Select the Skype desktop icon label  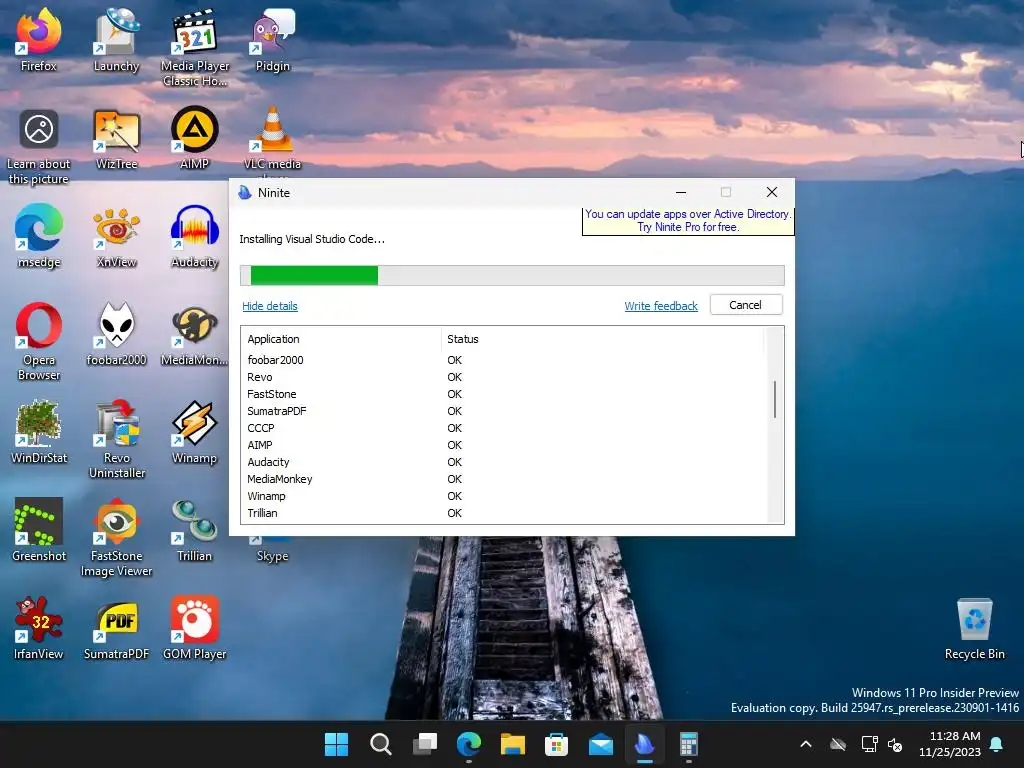(x=272, y=556)
